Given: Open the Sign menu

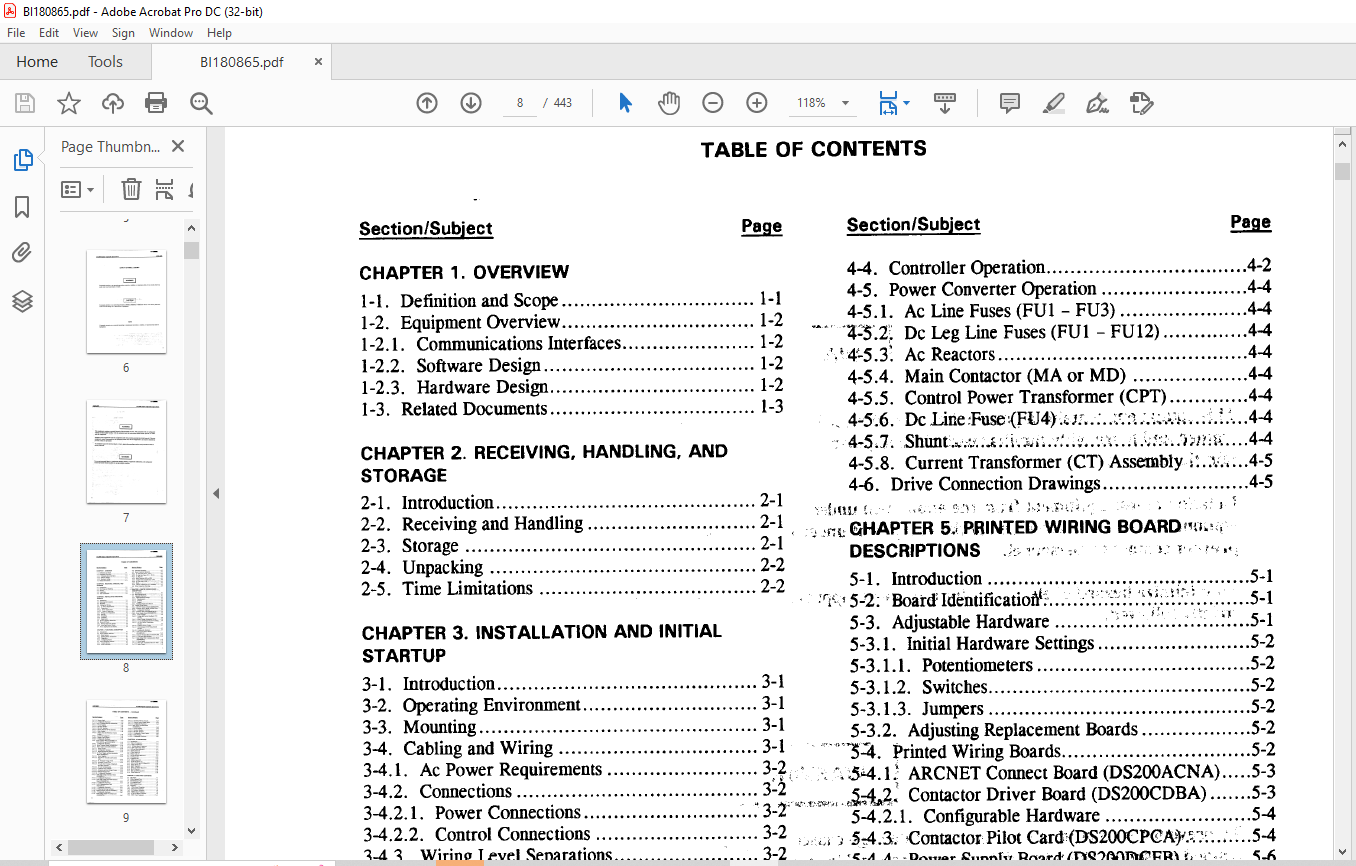Looking at the screenshot, I should pyautogui.click(x=123, y=33).
